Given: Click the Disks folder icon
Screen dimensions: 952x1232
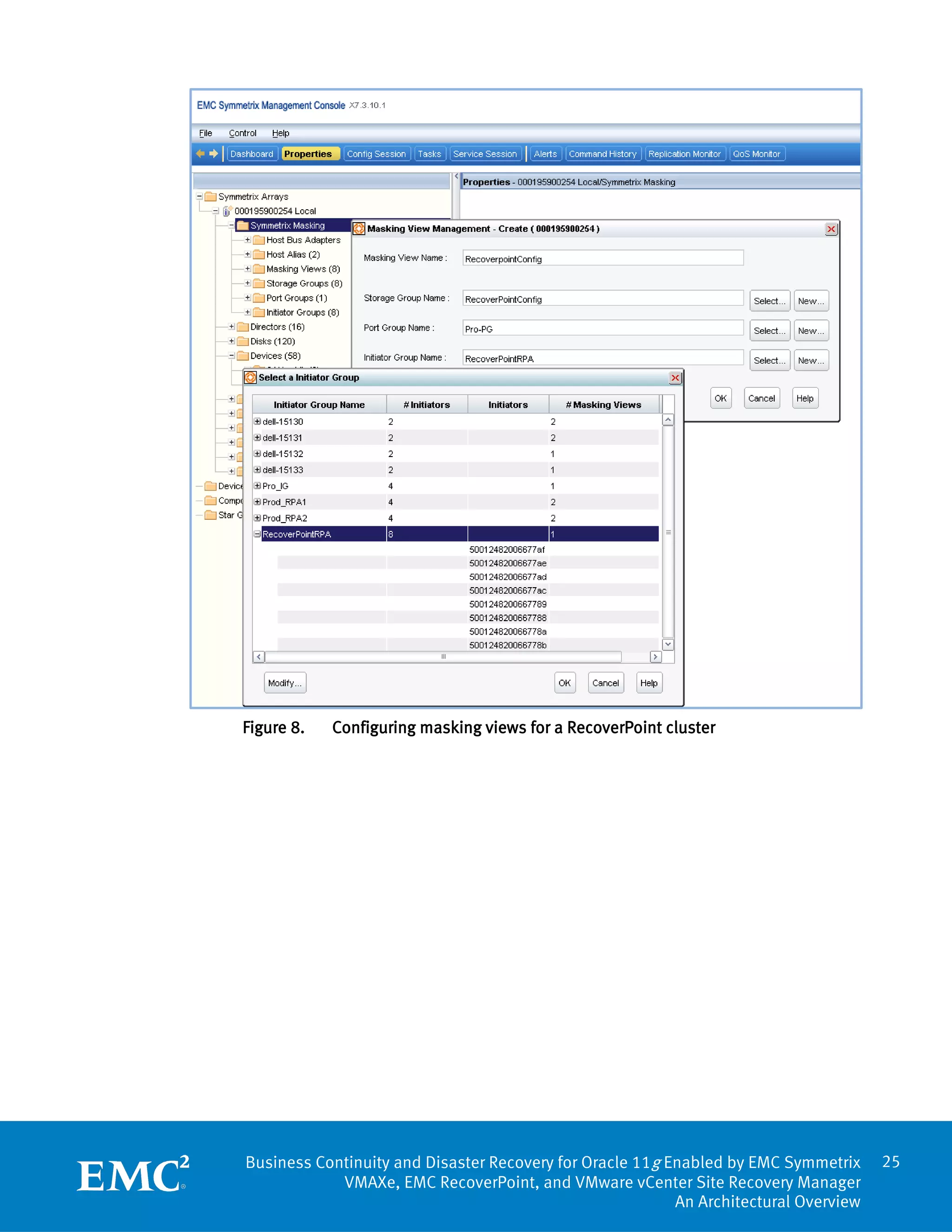Looking at the screenshot, I should click(243, 341).
